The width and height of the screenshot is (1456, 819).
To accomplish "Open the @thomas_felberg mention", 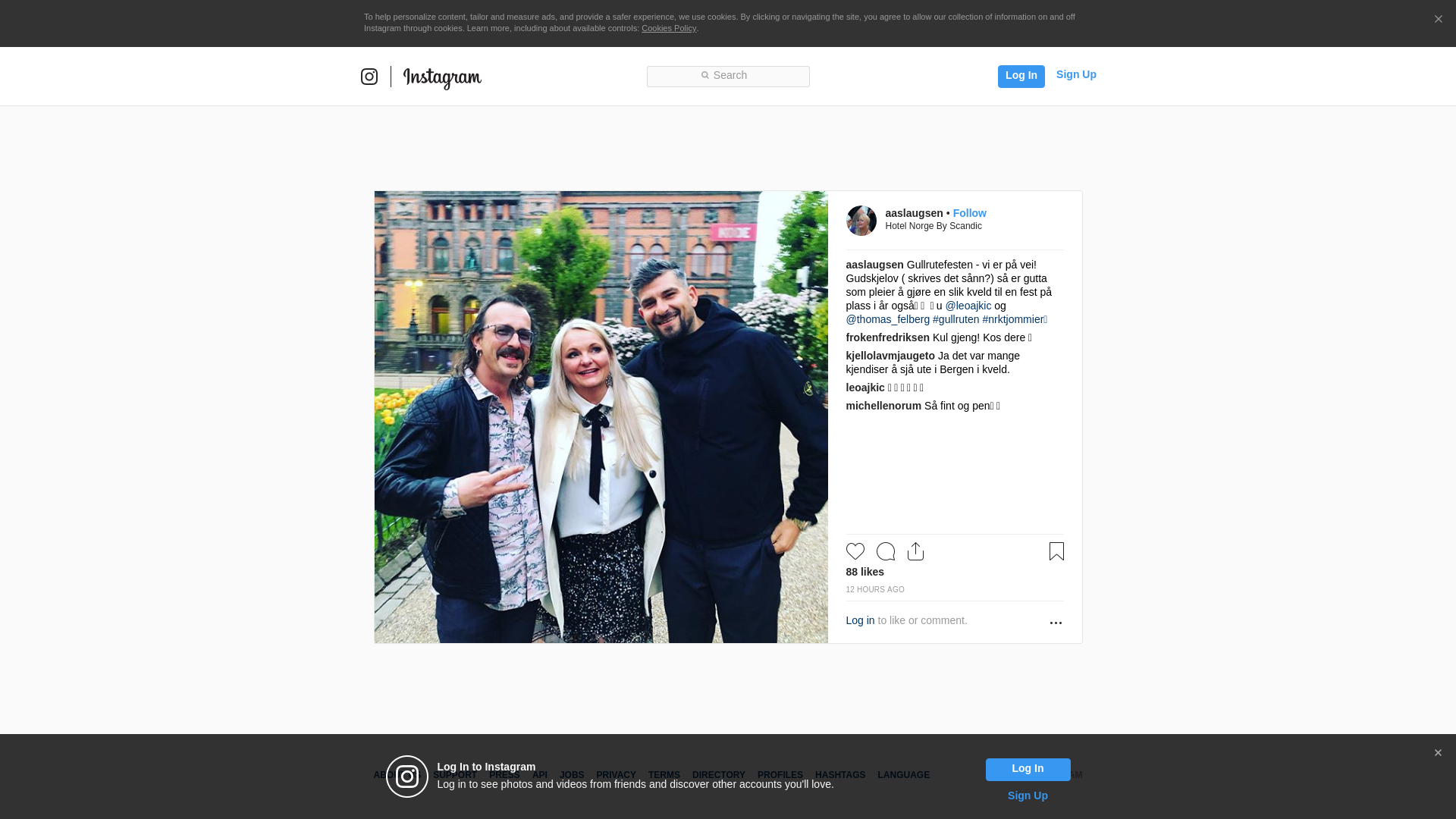I will point(887,319).
